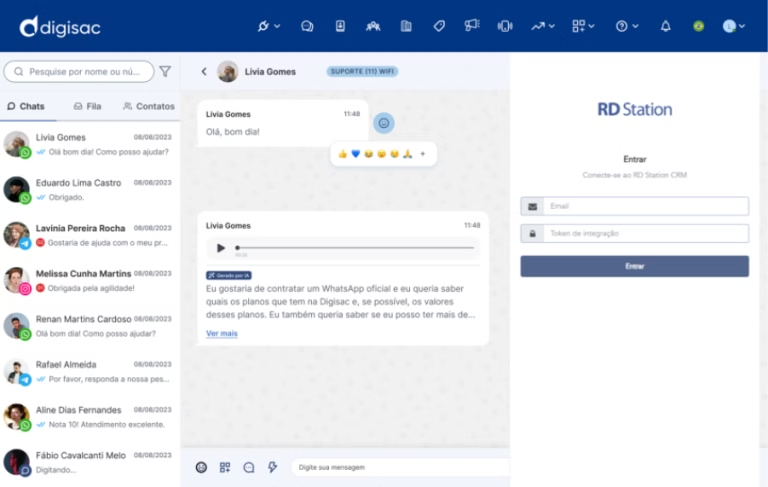Click the Token de integração input field
Viewport: 768px width, 487px height.
644,233
